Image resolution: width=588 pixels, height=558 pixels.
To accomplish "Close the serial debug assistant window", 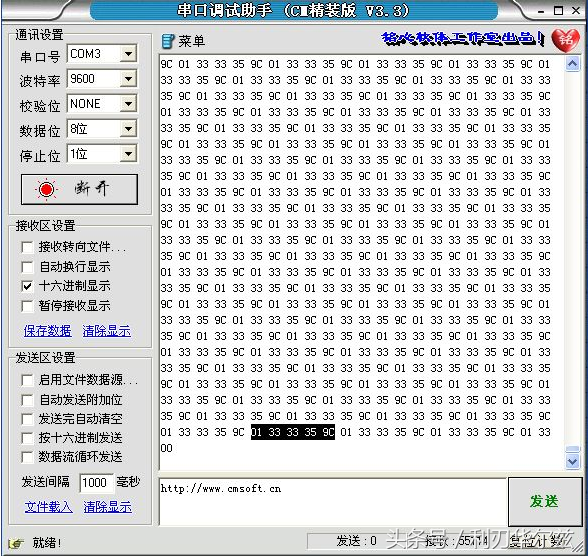I will pos(576,10).
